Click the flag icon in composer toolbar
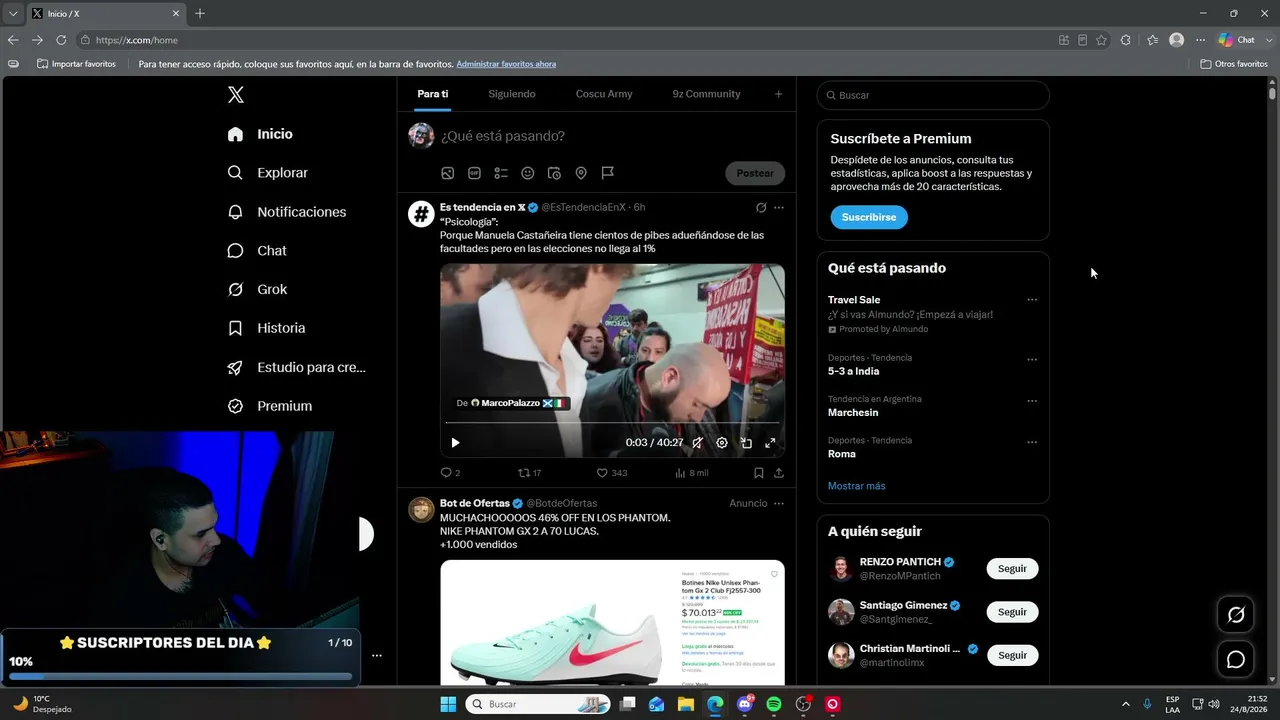 (x=607, y=173)
